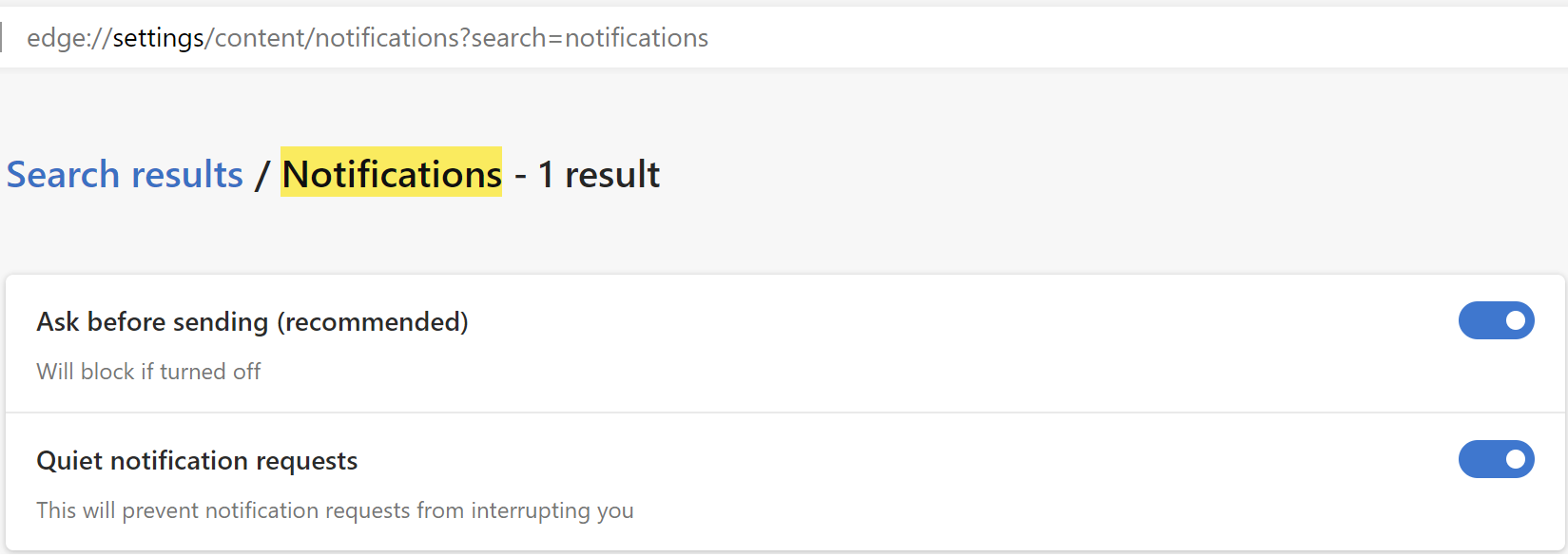Click the white knob of the Ask toggle
Viewport: 1568px width, 557px height.
tap(1516, 321)
